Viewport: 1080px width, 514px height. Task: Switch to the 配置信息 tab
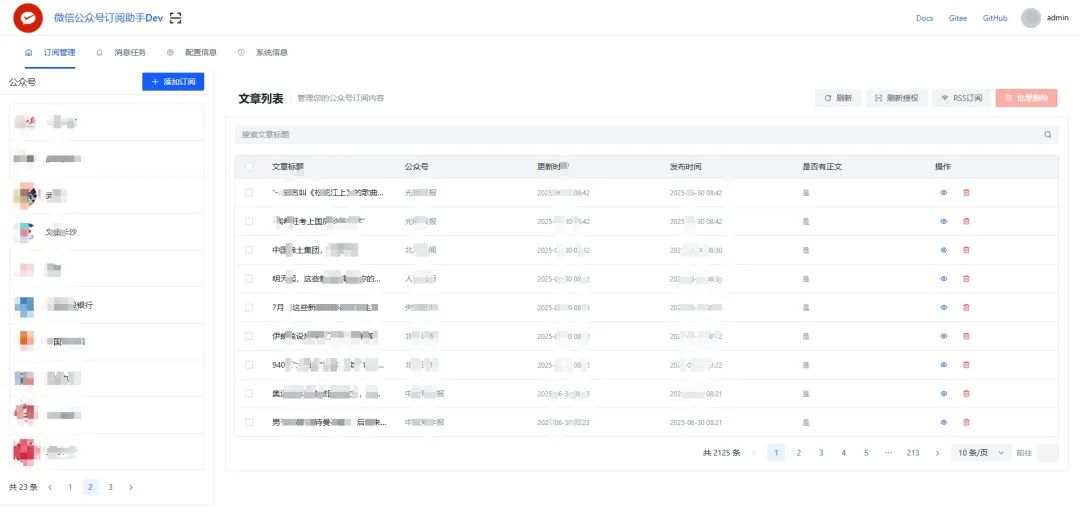coord(192,52)
